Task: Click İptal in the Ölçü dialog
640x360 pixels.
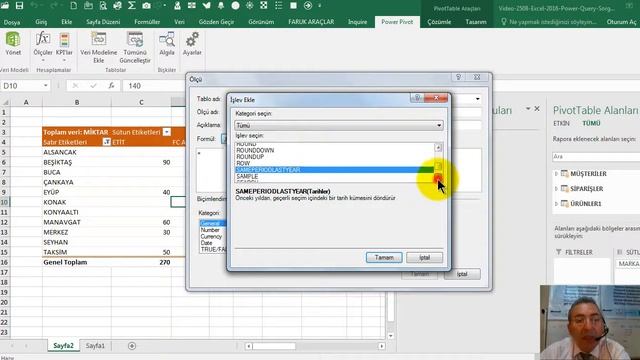Action: coord(462,274)
